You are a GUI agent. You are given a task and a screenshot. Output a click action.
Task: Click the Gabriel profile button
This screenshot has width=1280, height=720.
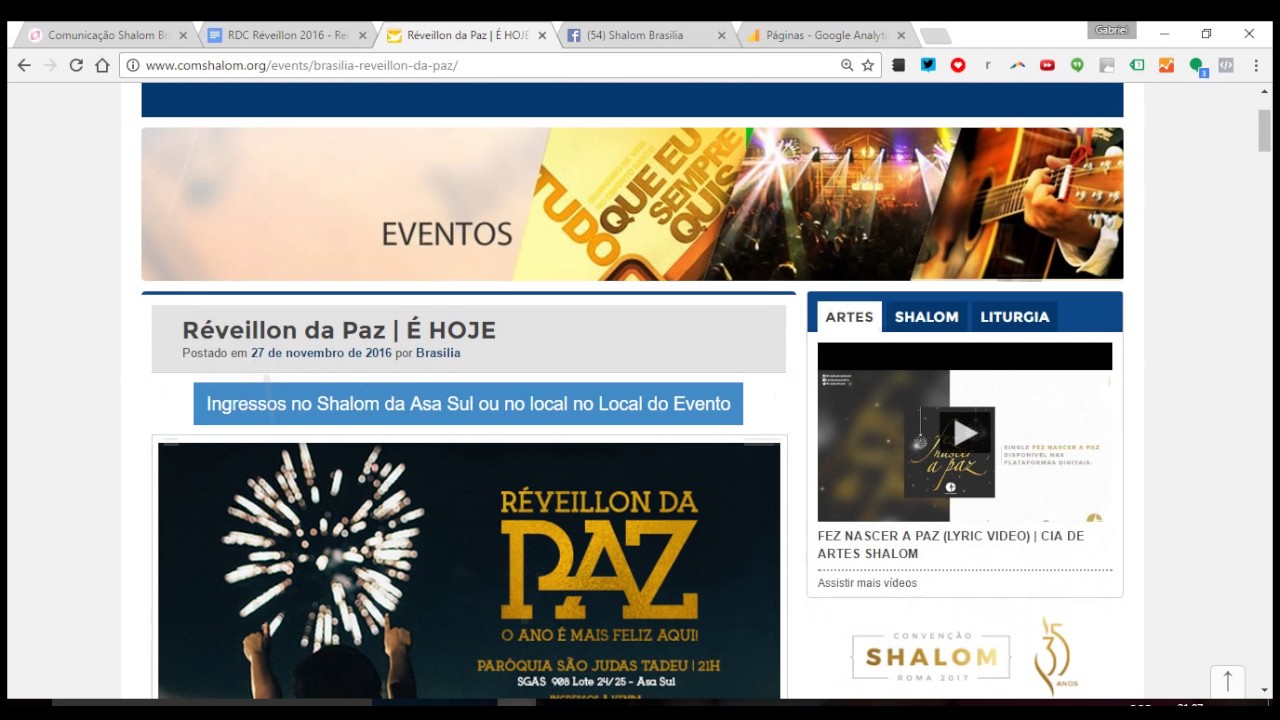(1112, 30)
